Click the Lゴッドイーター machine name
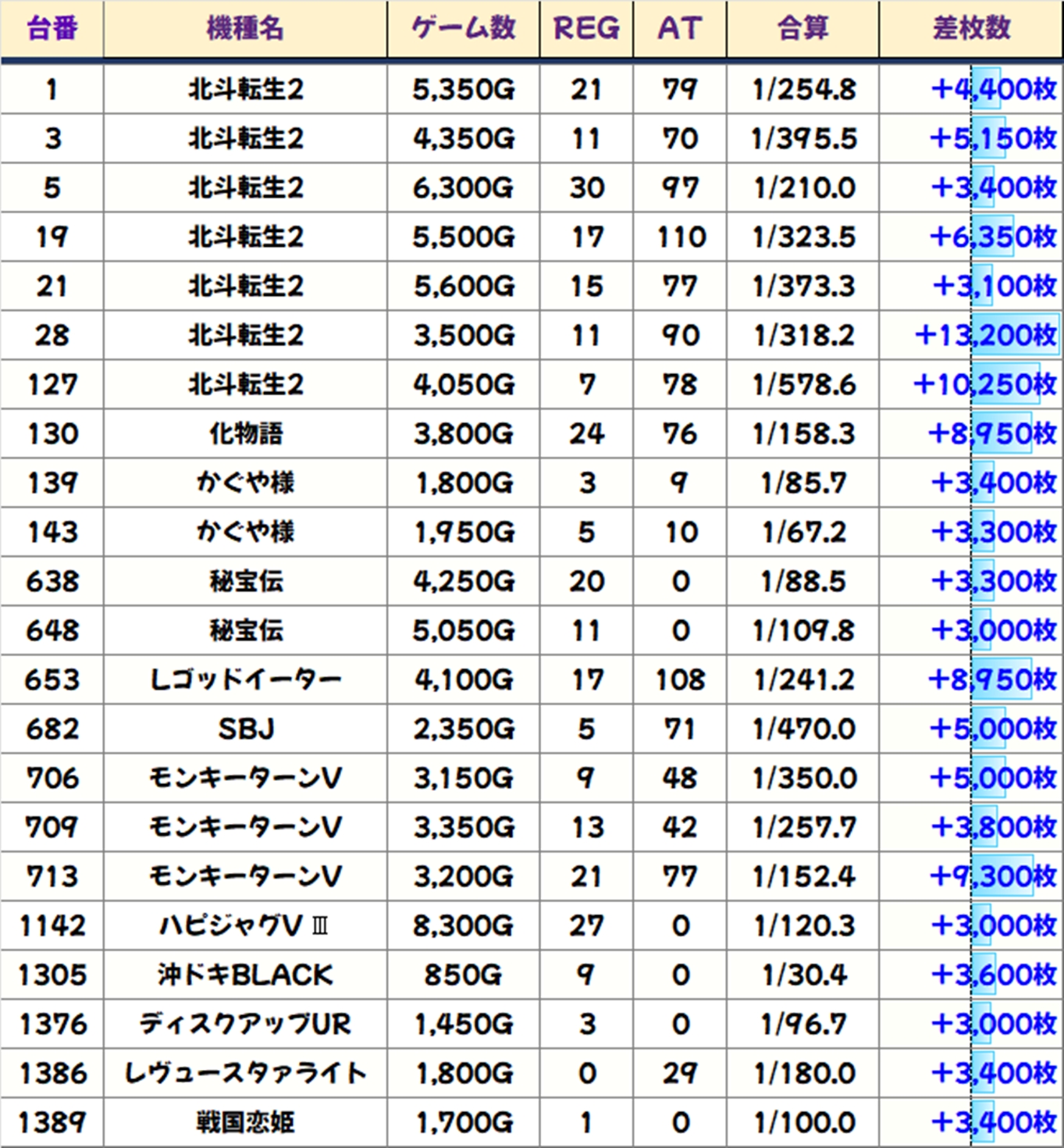The height and width of the screenshot is (1148, 1064). (245, 680)
